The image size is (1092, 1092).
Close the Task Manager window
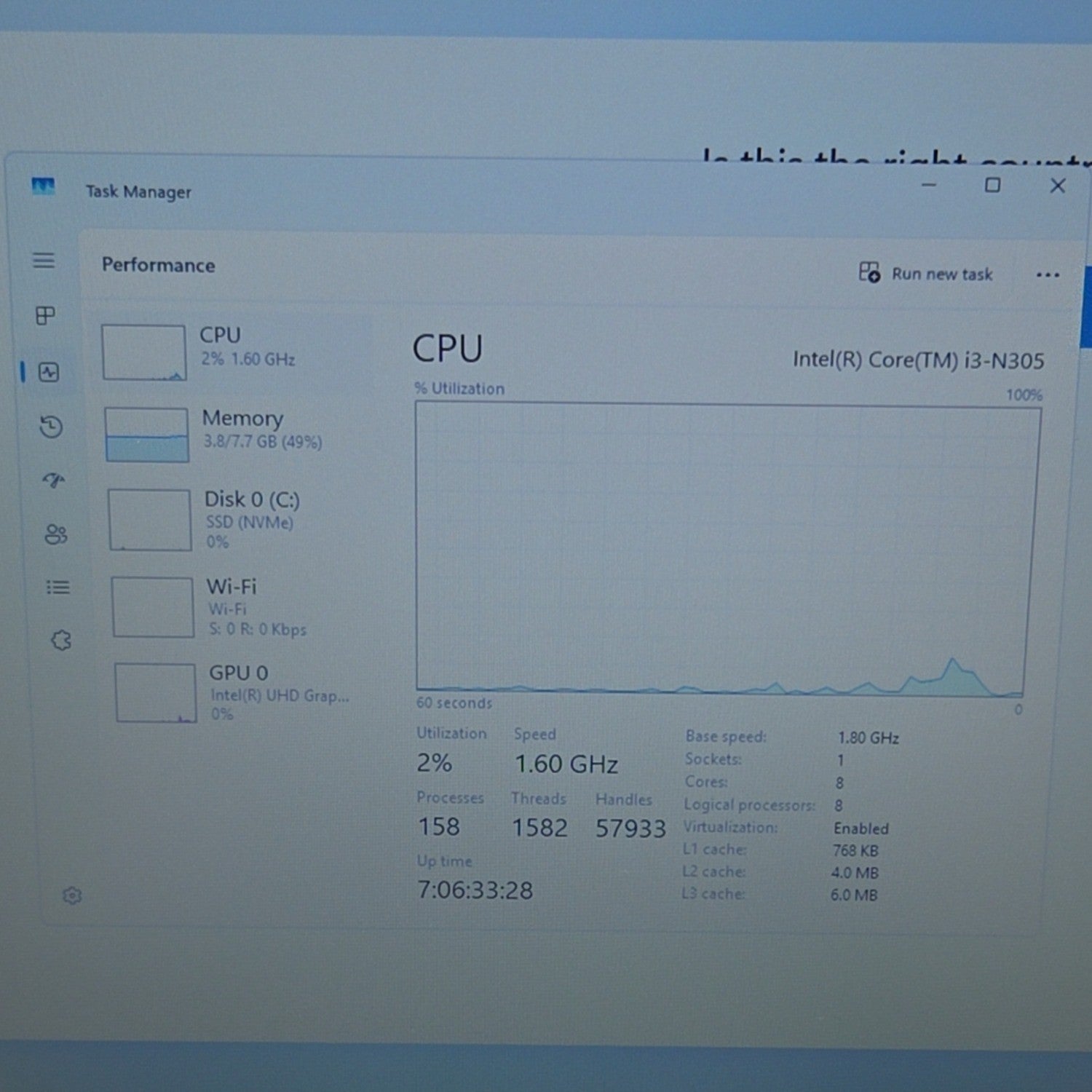click(1058, 186)
